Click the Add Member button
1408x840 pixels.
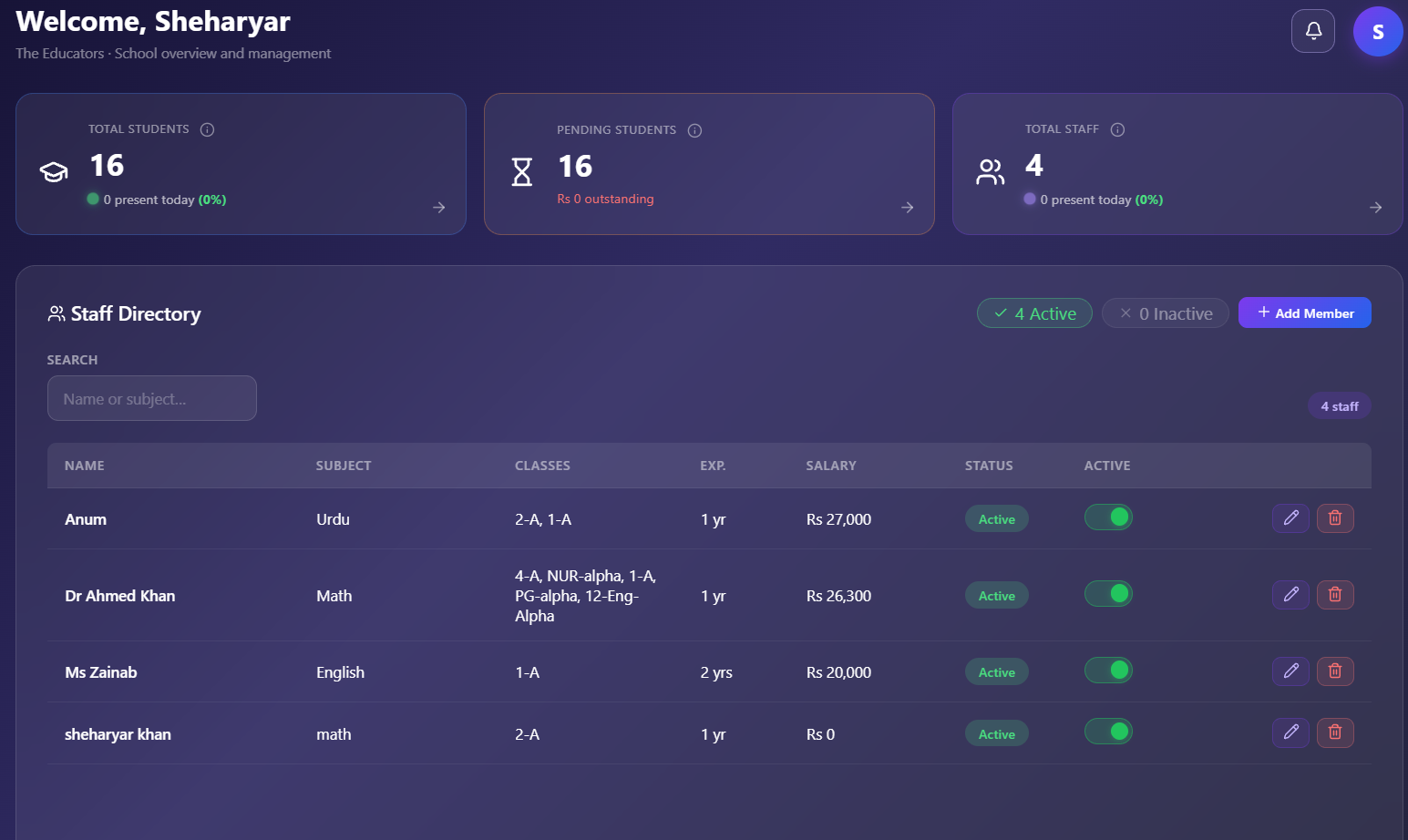pyautogui.click(x=1305, y=312)
